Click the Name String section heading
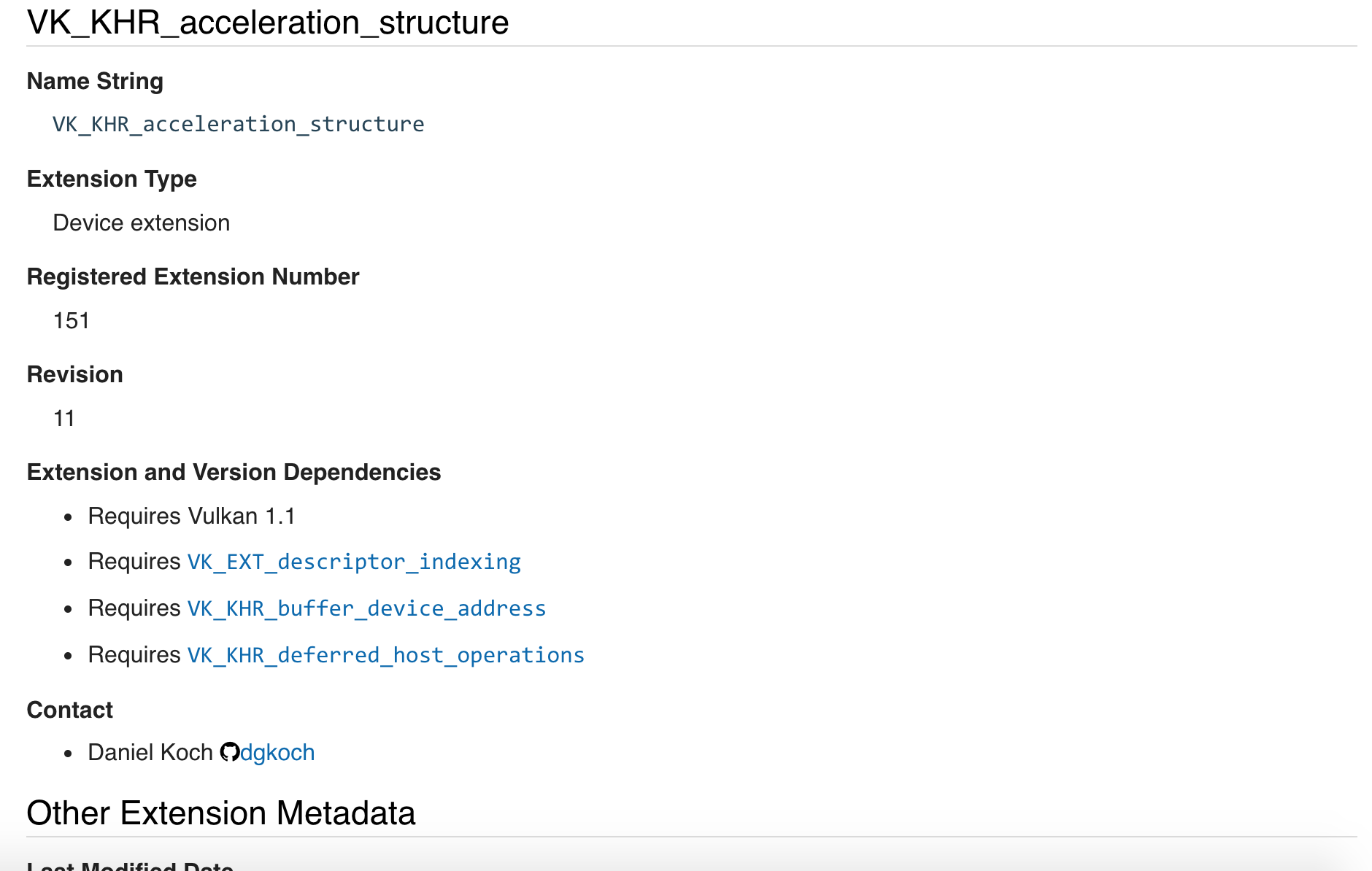Screen dimensions: 1372x871 tap(95, 82)
